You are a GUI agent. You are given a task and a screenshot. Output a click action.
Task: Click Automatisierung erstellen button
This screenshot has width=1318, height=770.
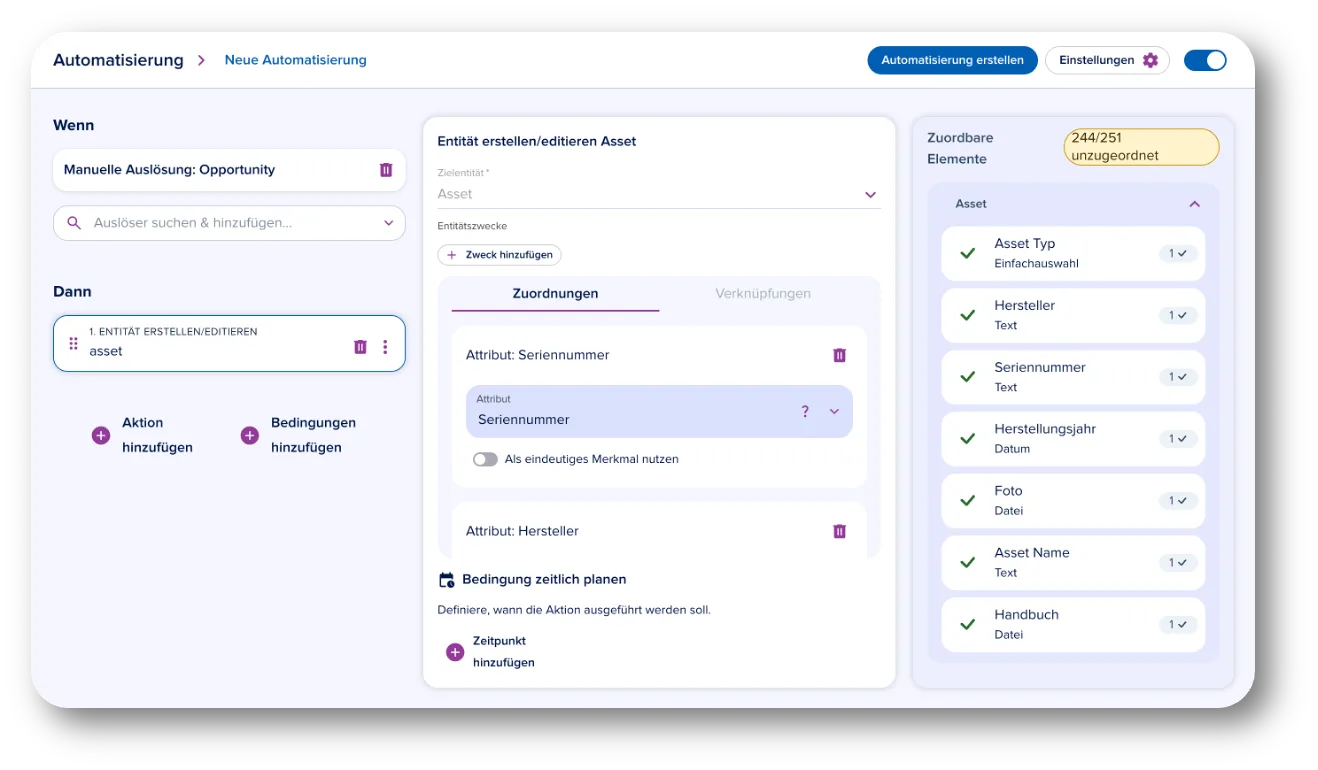pos(952,60)
